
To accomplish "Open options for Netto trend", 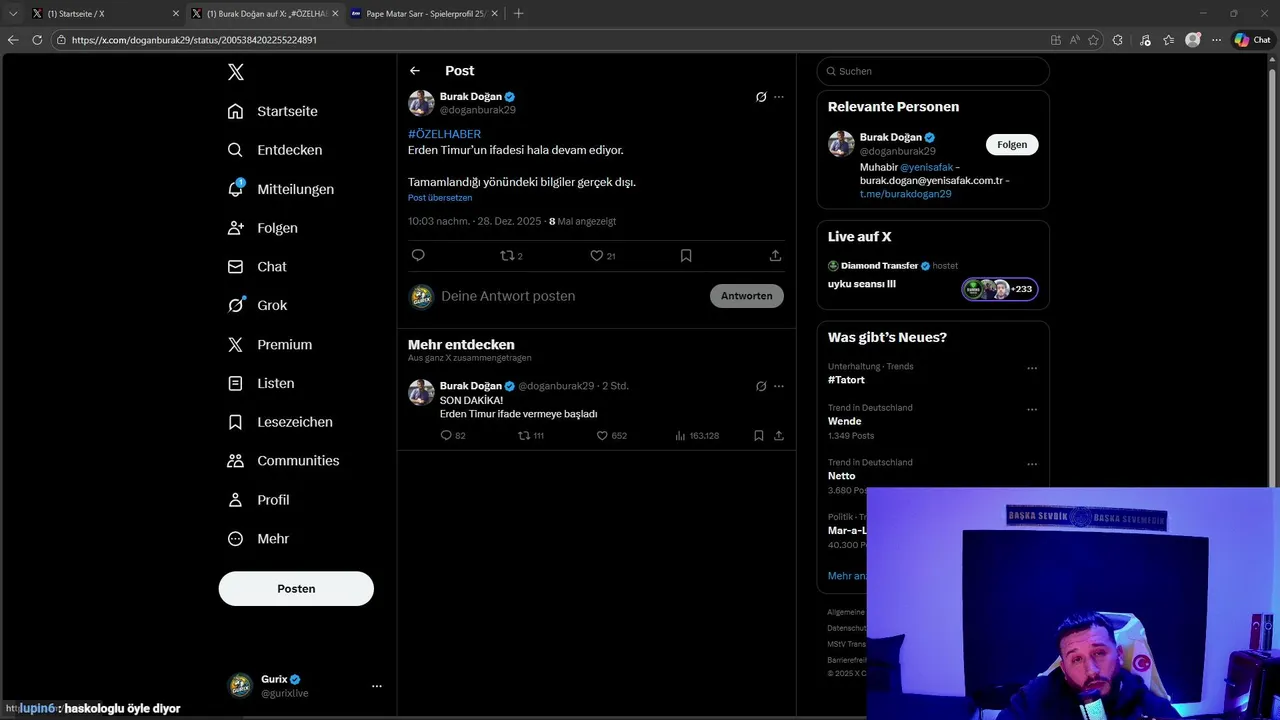I will (1032, 465).
